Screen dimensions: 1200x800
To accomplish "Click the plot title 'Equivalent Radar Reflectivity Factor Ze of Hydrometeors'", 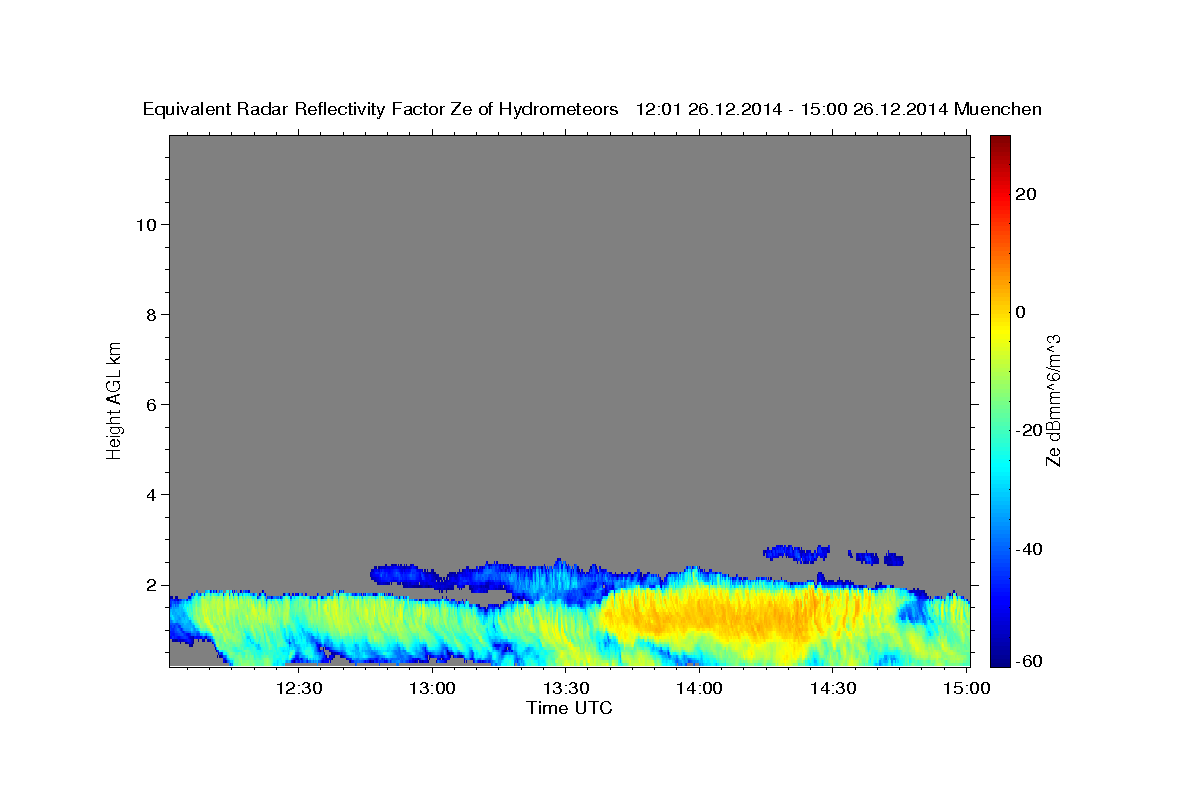I will (x=381, y=110).
